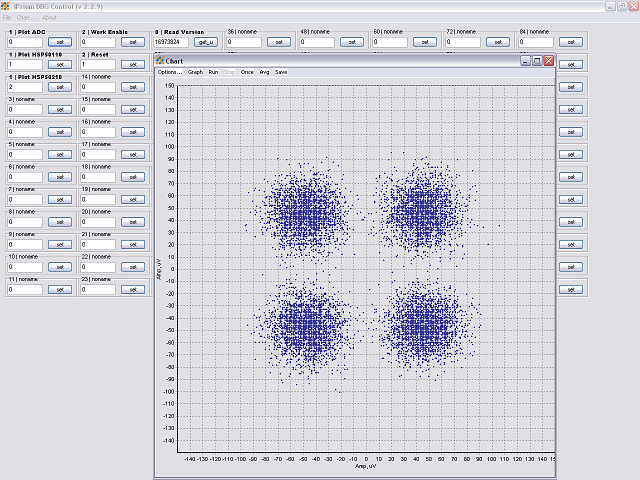This screenshot has height=480, width=640.
Task: Focus the 14 | noname value field
Action: (x=98, y=87)
